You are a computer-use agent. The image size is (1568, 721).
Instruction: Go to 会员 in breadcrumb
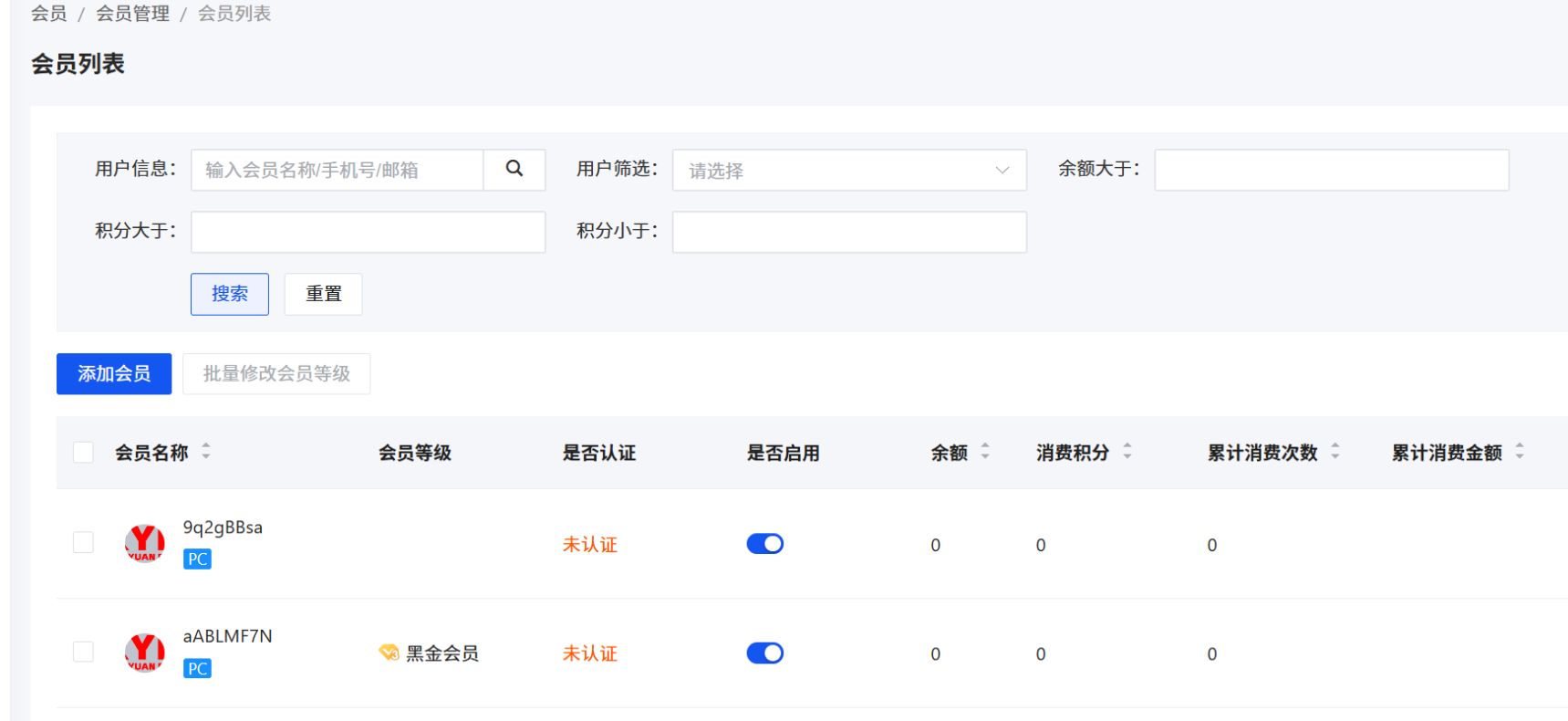(x=48, y=14)
